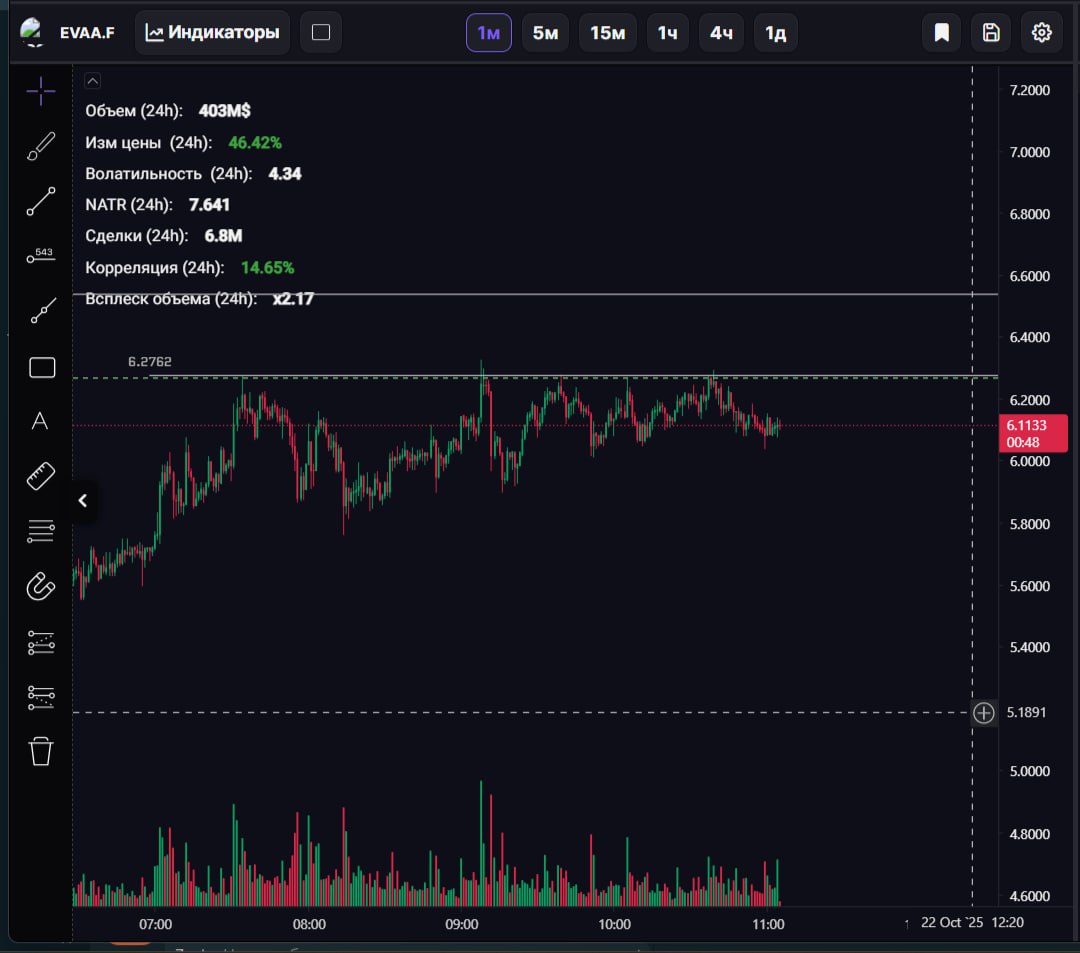Click the EVAA.F ticker symbol
The image size is (1080, 953).
coord(87,33)
